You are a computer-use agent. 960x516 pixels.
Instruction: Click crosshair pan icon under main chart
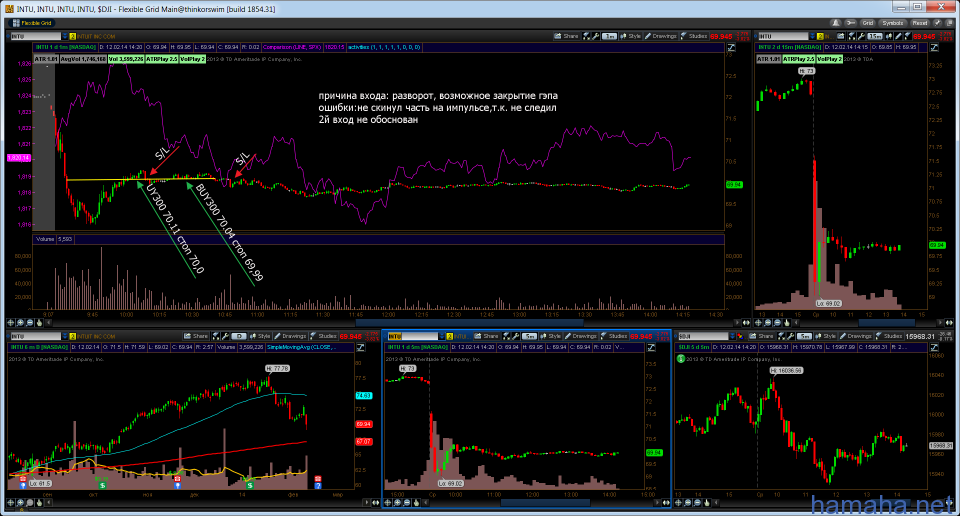point(10,323)
